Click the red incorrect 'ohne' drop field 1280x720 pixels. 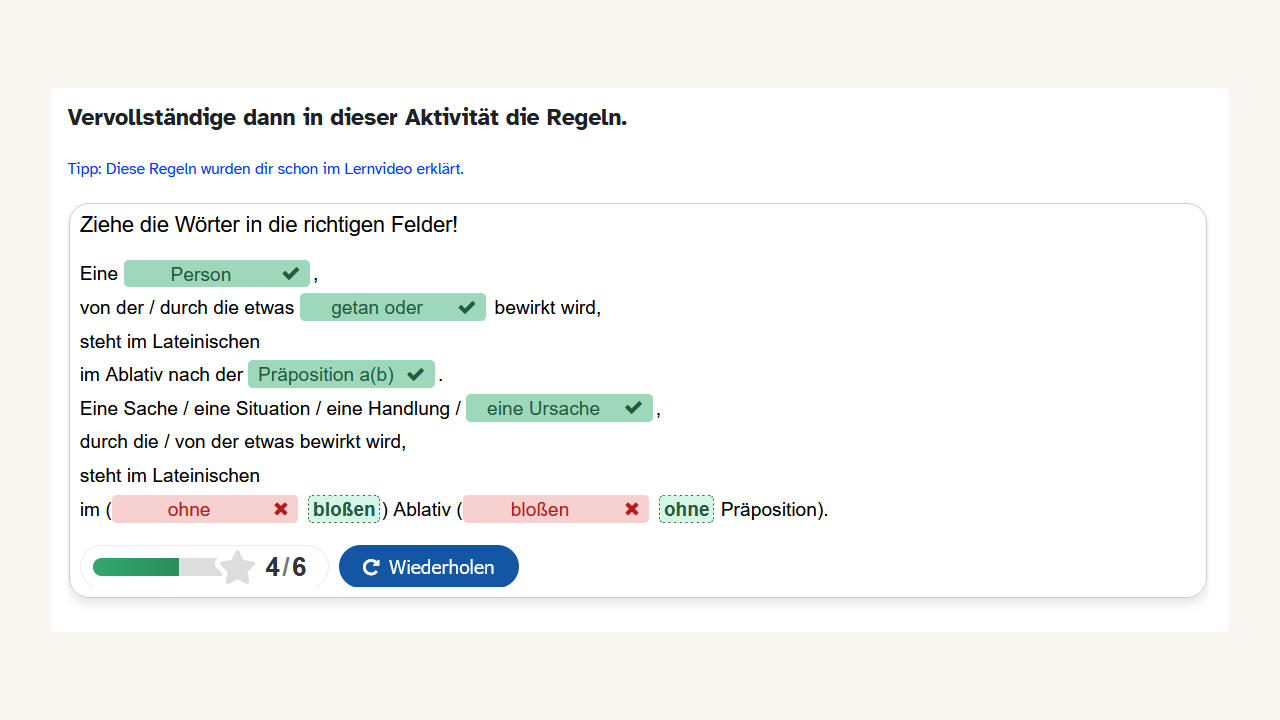click(189, 510)
